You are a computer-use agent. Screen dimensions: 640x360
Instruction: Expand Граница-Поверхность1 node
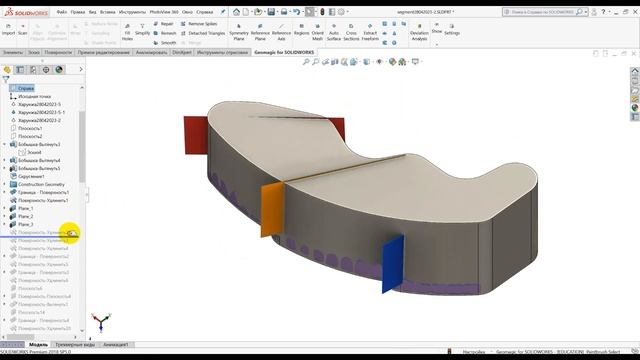4,192
